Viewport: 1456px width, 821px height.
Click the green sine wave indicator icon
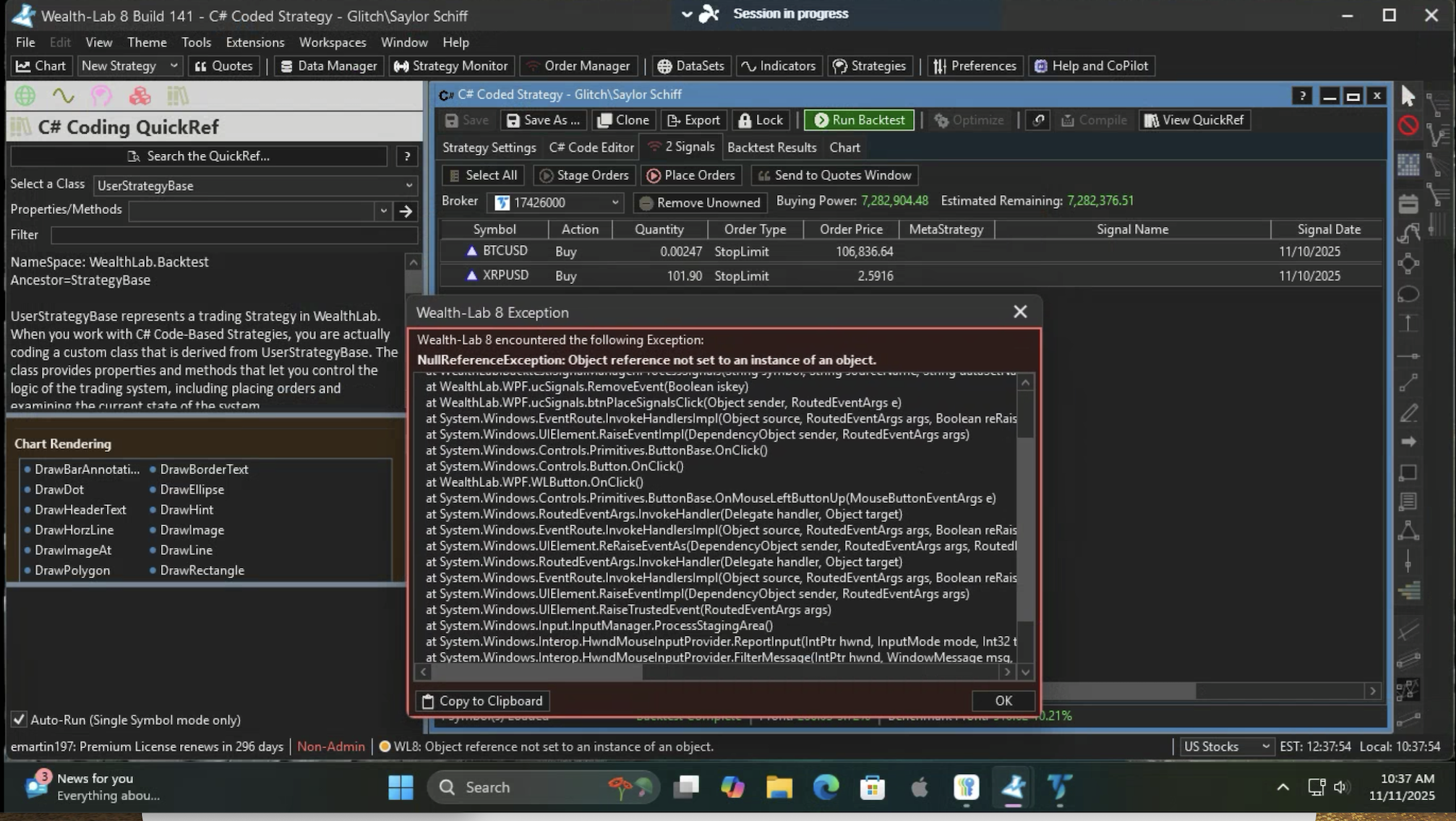tap(64, 95)
